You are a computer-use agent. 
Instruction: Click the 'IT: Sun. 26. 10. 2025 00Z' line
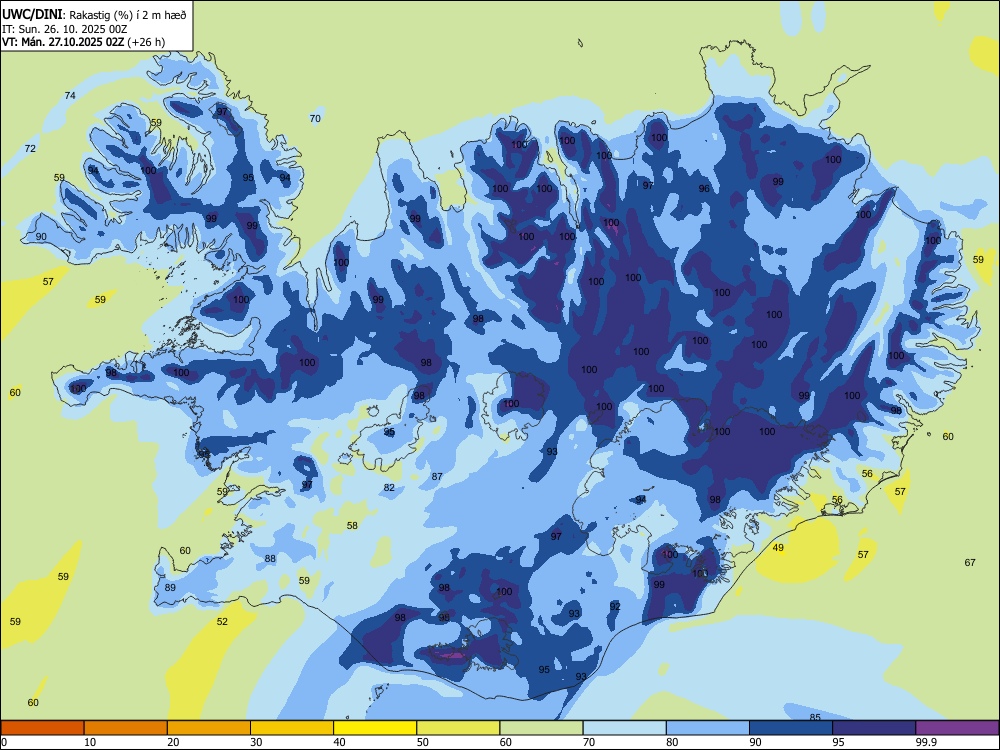point(64,29)
